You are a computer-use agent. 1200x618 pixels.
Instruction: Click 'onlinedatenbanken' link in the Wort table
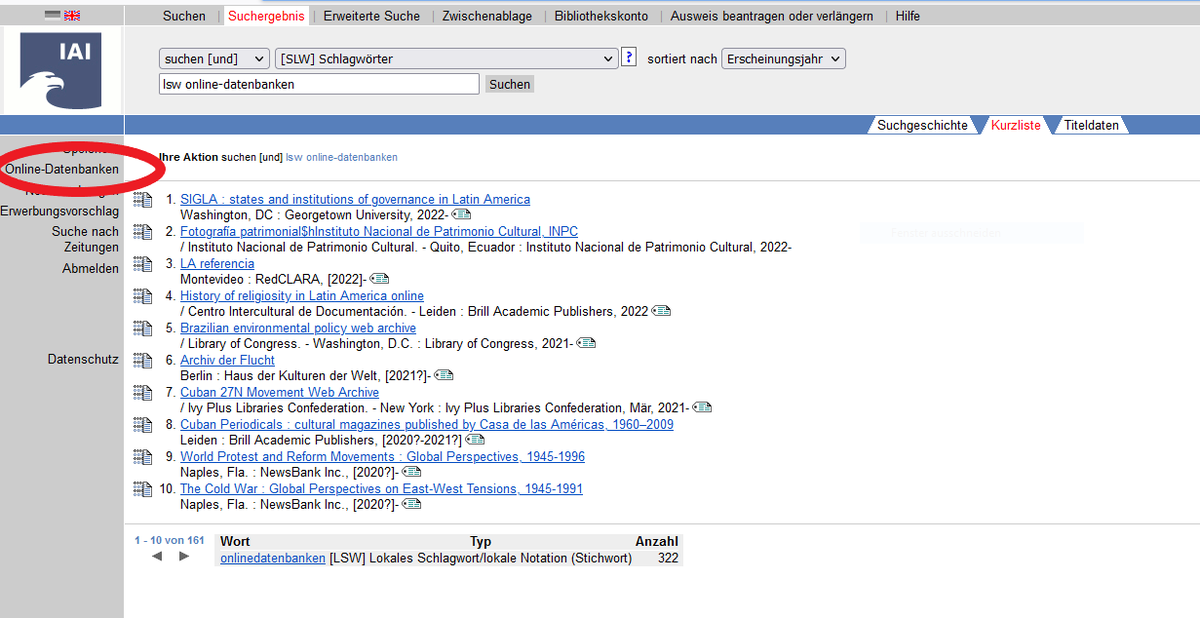point(273,558)
